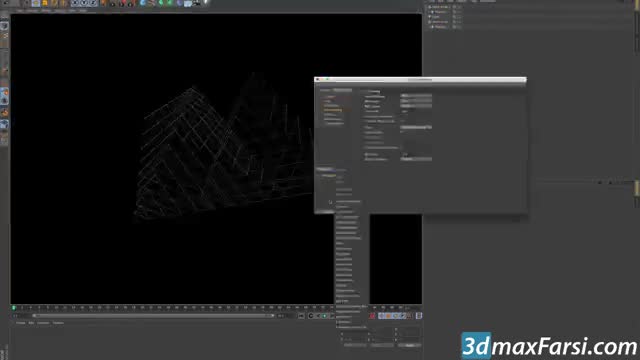Expand the second object in Object Manager tree
This screenshot has height=360, width=640.
coord(432,12)
